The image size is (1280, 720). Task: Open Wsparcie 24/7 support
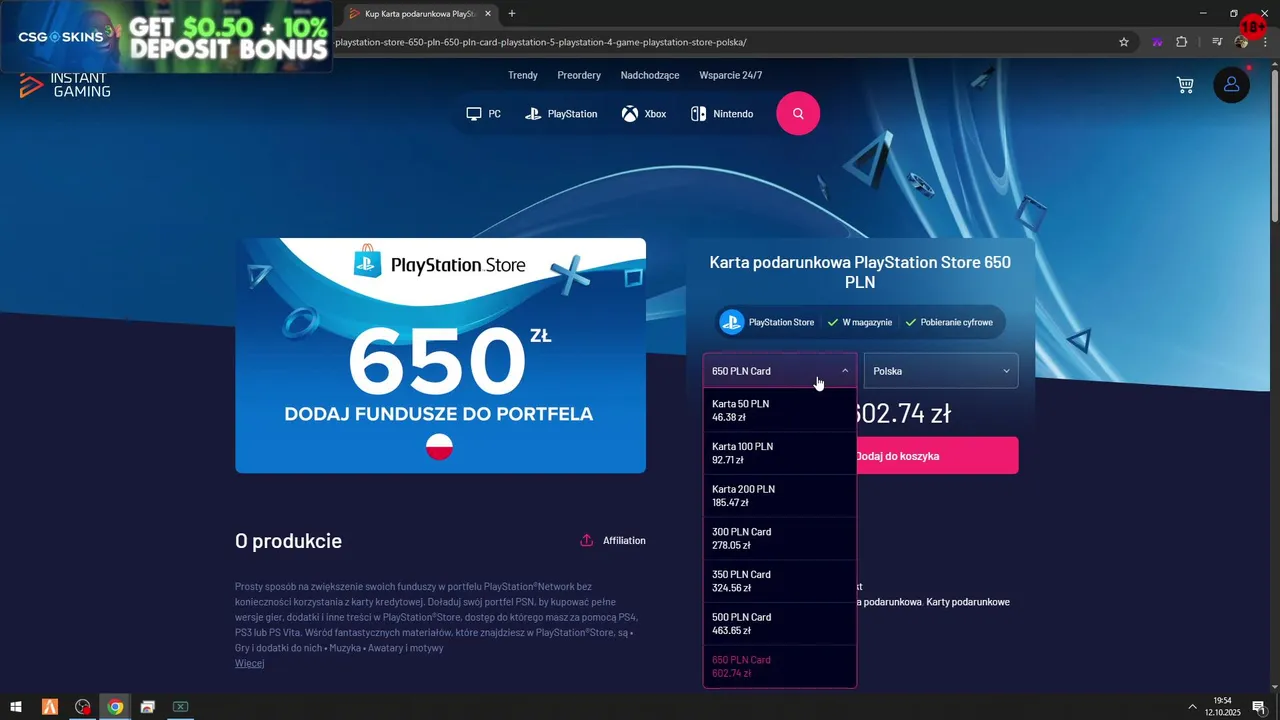point(730,75)
